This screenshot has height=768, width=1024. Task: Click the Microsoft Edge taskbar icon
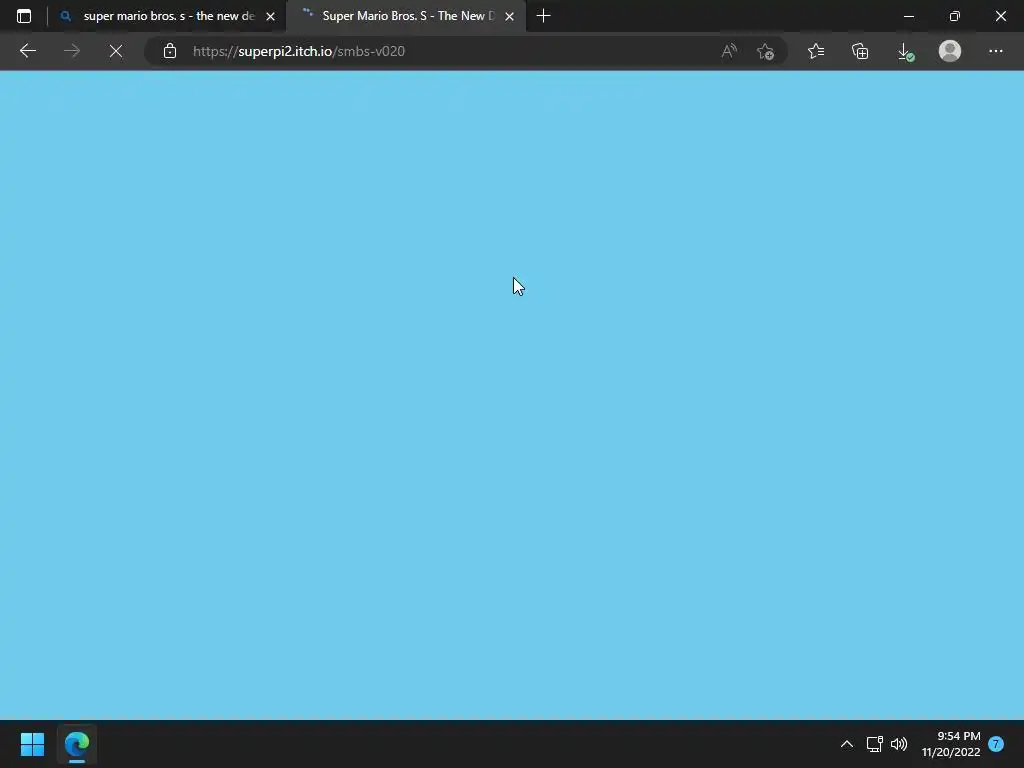76,744
